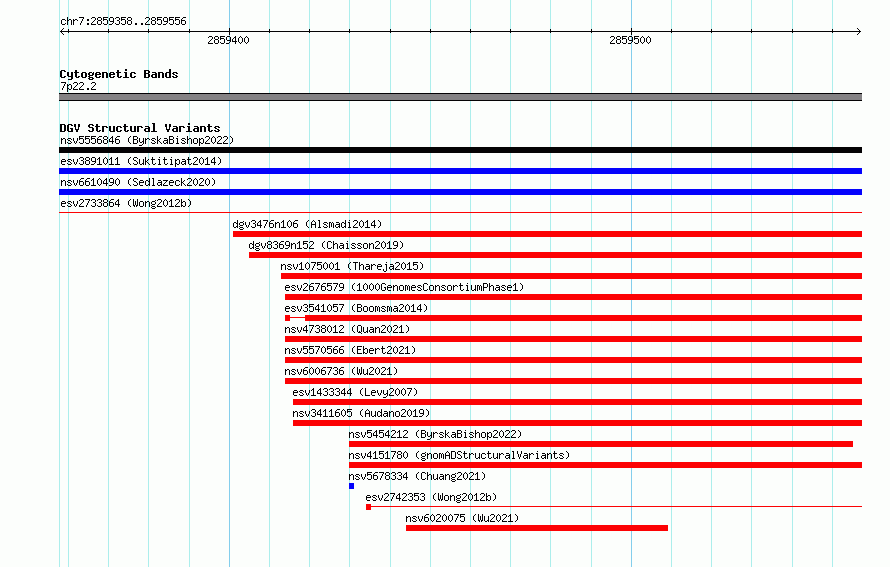Open the esv3541057 (Boomsma2014) label

click(356, 308)
